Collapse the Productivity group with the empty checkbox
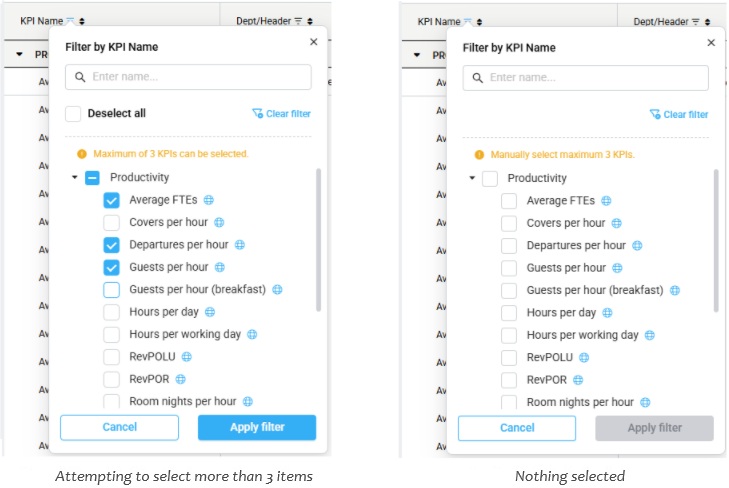The height and width of the screenshot is (488, 729). click(x=472, y=178)
